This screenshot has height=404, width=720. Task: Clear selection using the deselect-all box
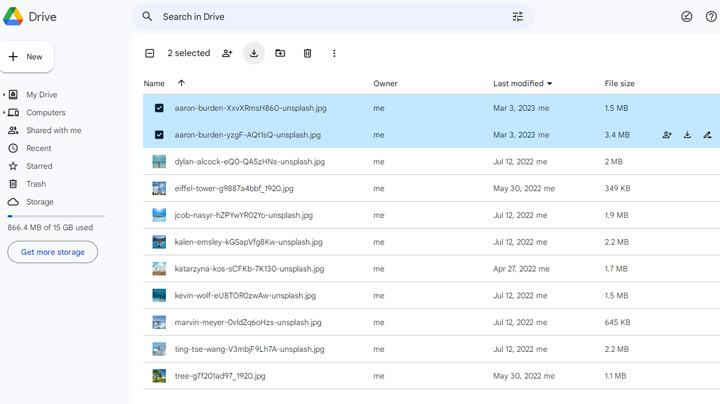(150, 53)
